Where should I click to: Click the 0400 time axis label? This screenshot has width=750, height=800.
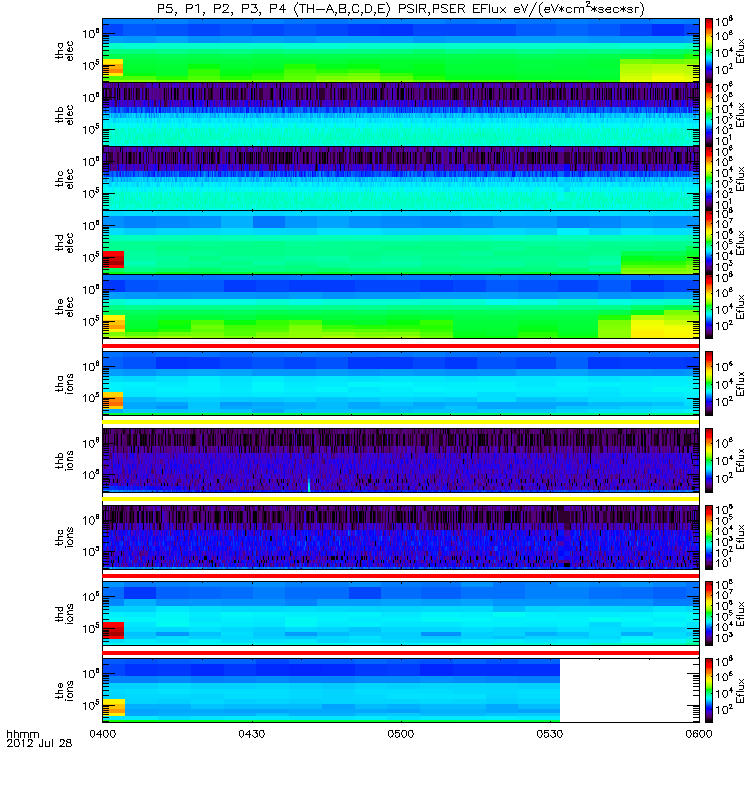click(103, 734)
